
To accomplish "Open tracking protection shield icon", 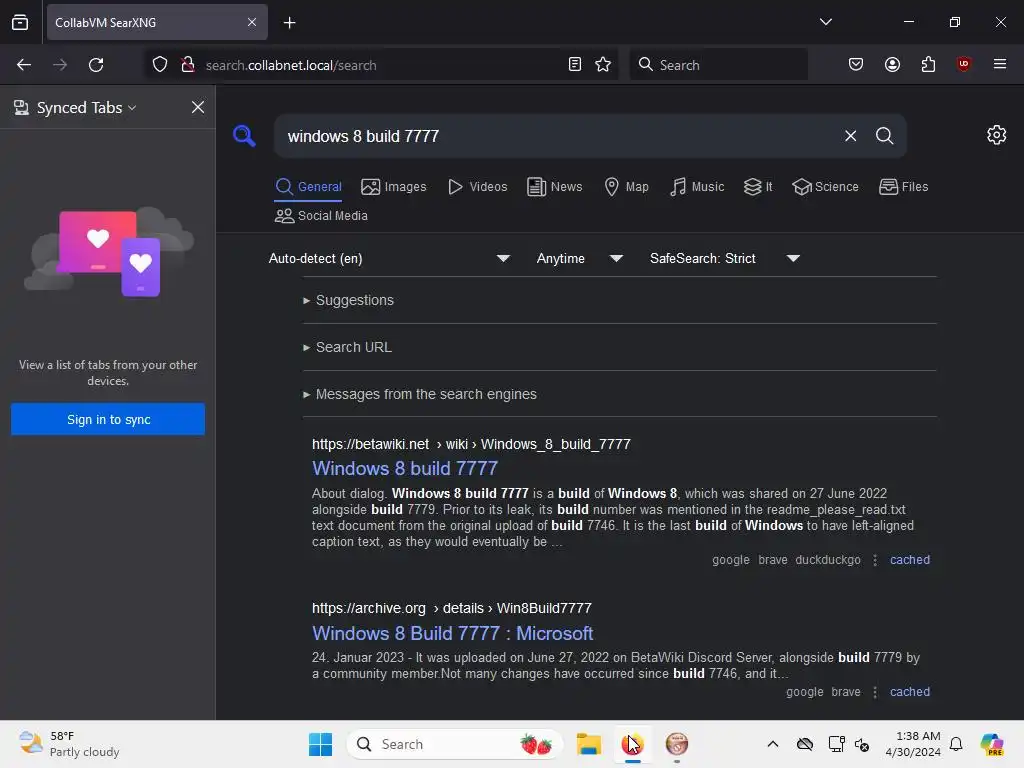I will pos(160,65).
